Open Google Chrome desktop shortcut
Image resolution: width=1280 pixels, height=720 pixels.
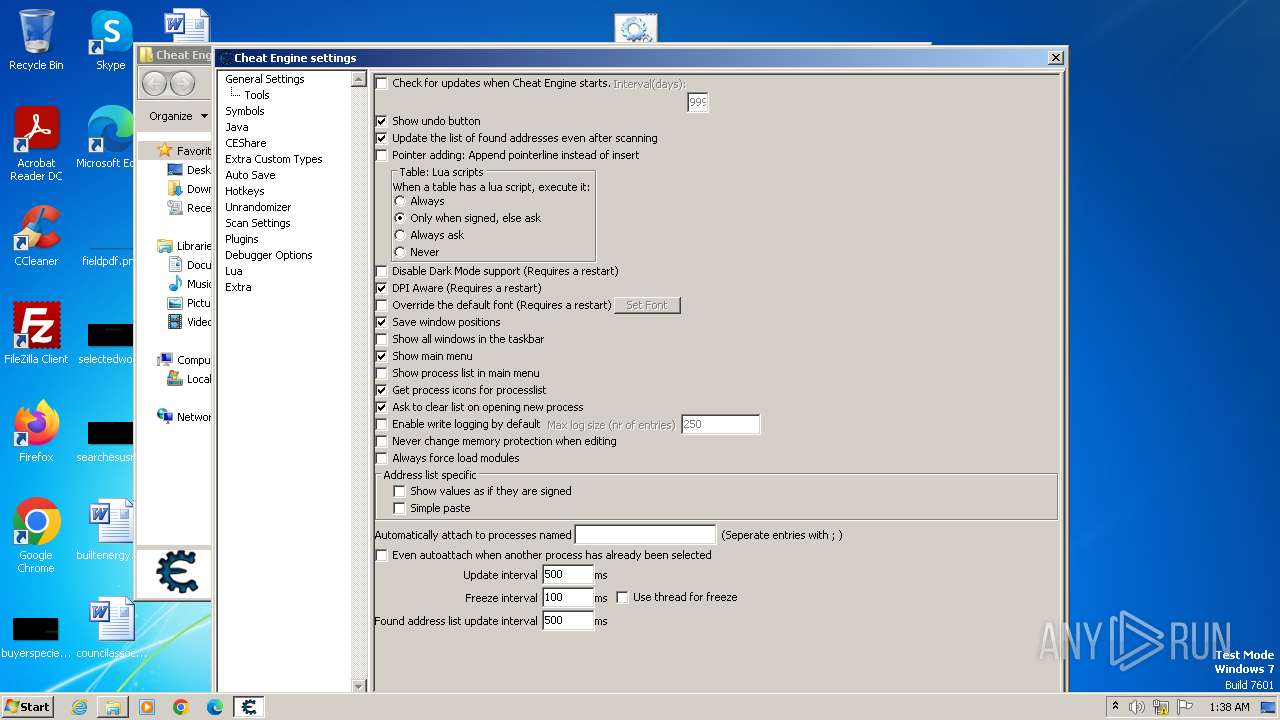click(36, 536)
